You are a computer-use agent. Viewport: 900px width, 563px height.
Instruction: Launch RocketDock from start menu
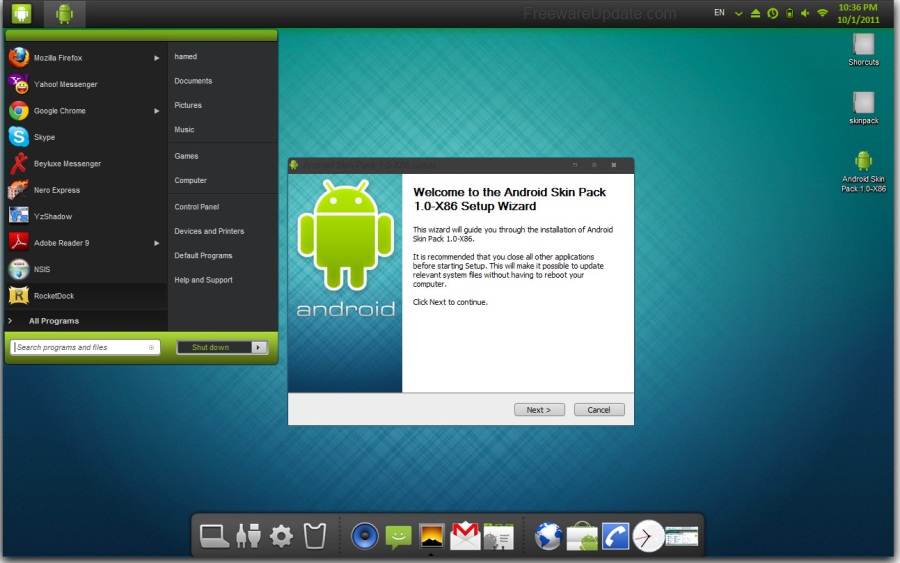84,296
